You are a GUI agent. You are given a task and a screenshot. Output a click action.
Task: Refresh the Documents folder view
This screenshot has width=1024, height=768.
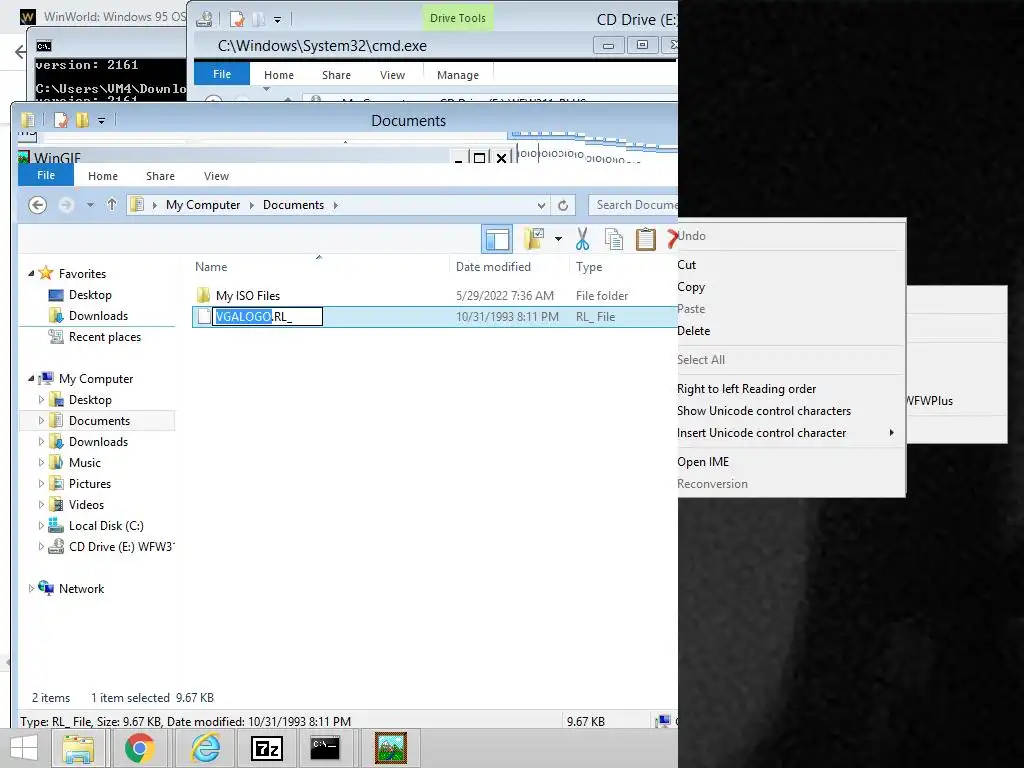pos(562,206)
